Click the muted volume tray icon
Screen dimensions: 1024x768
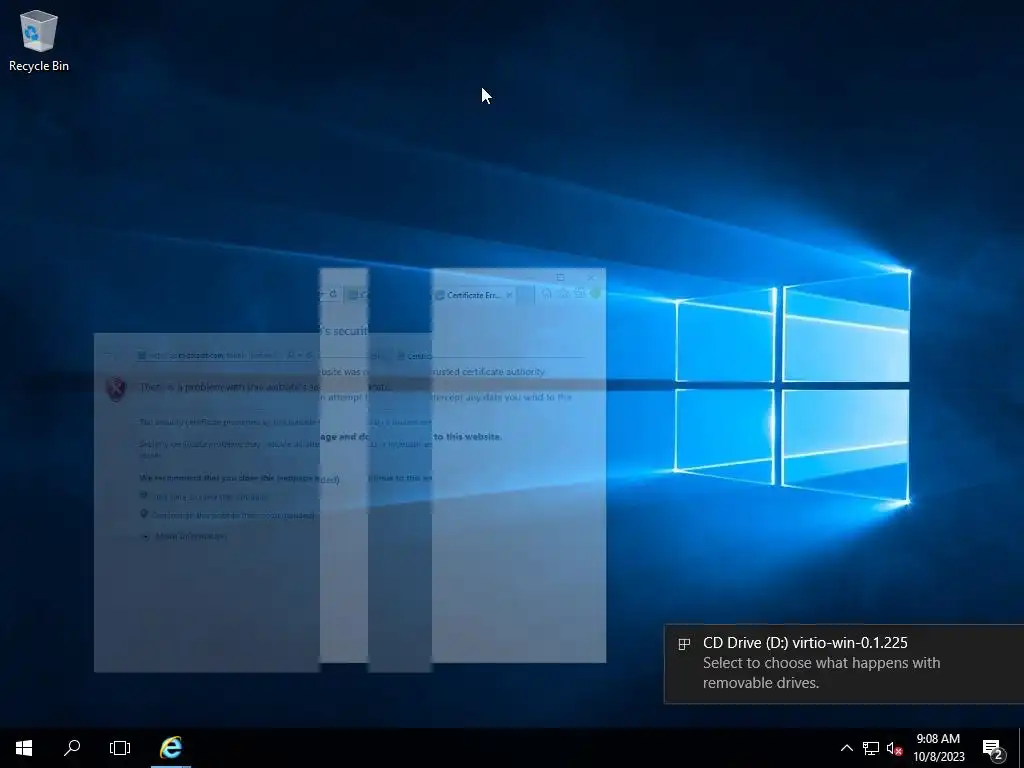click(x=894, y=748)
